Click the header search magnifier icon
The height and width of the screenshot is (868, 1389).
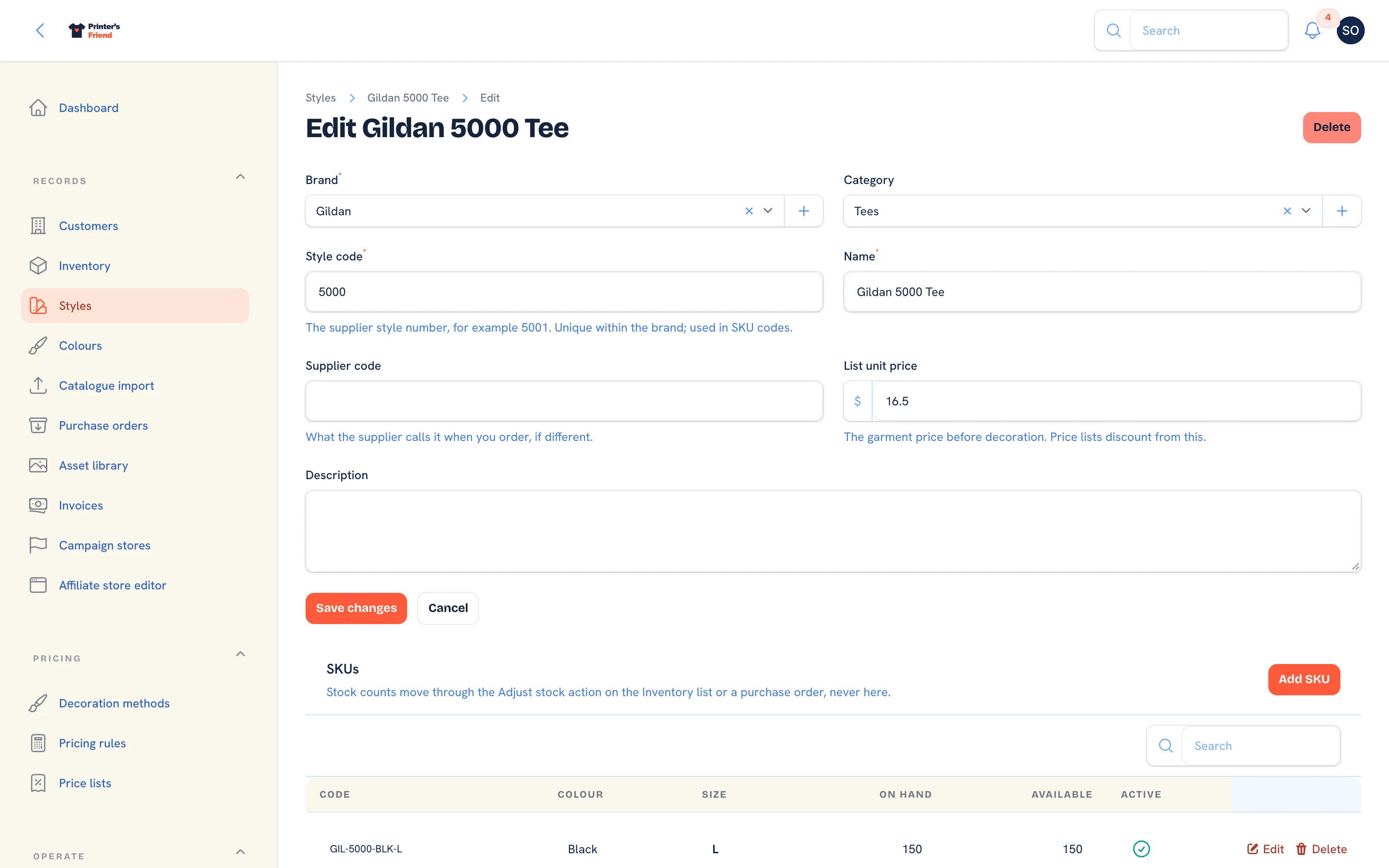tap(1113, 30)
